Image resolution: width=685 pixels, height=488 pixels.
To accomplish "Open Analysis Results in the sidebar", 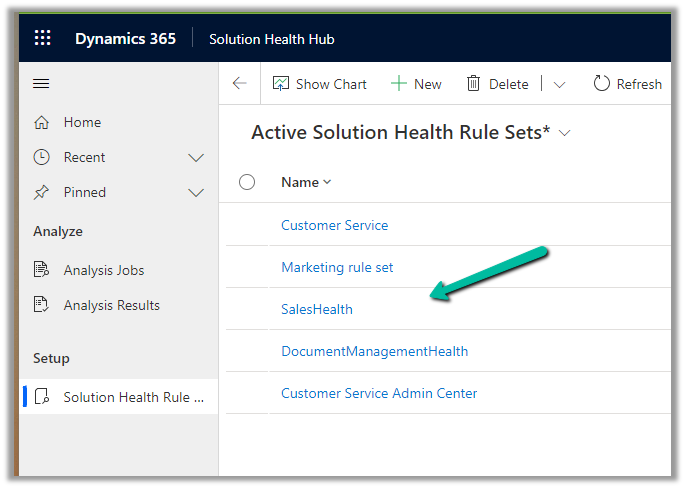I will click(111, 305).
